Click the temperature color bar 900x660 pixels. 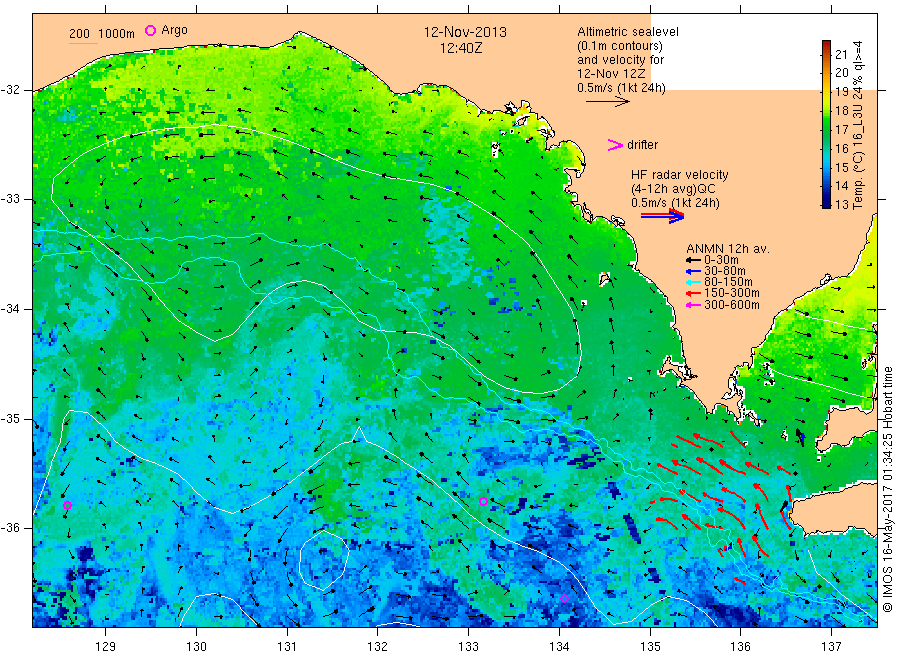[827, 124]
